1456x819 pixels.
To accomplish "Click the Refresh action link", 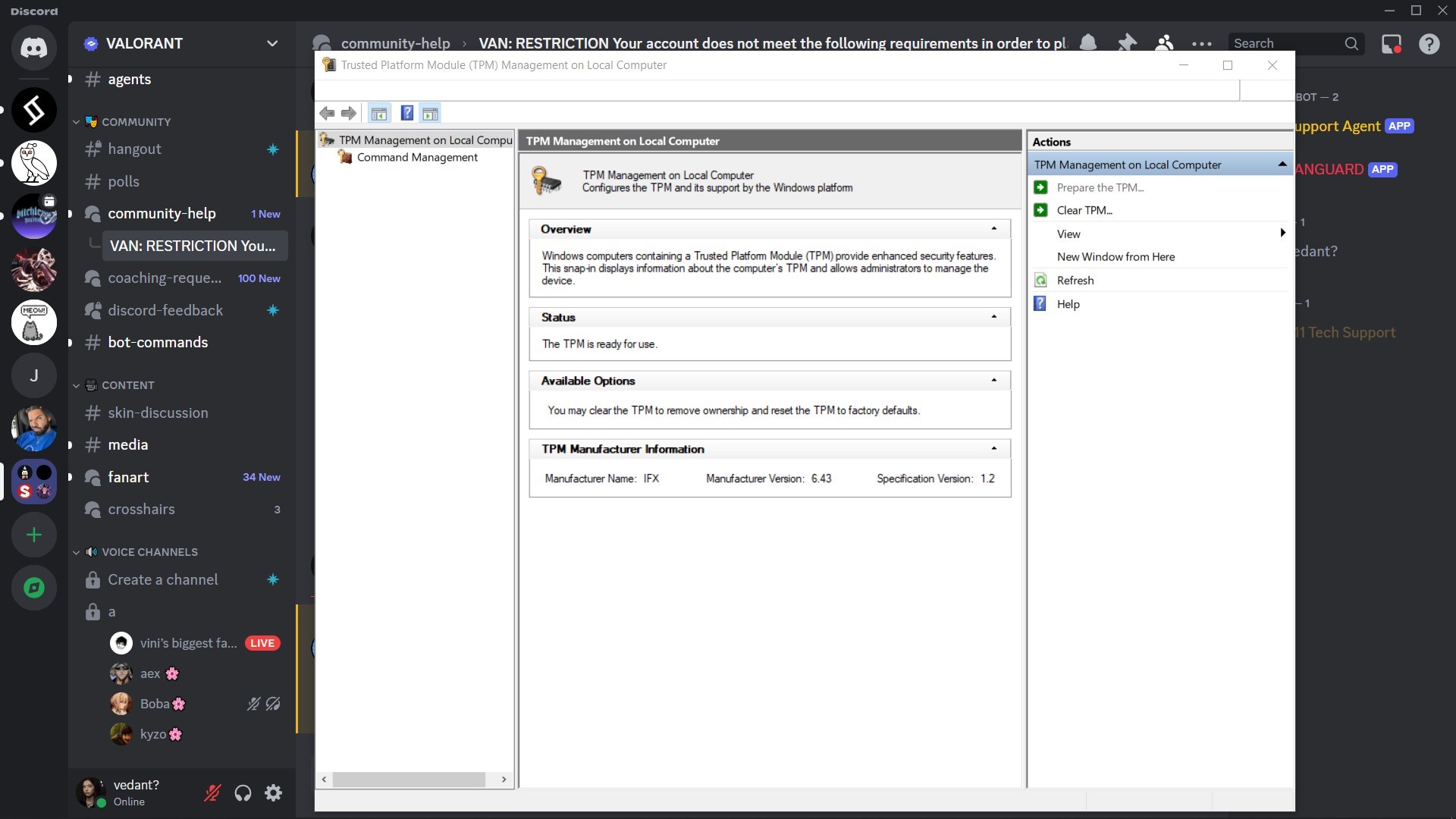I will coord(1075,281).
